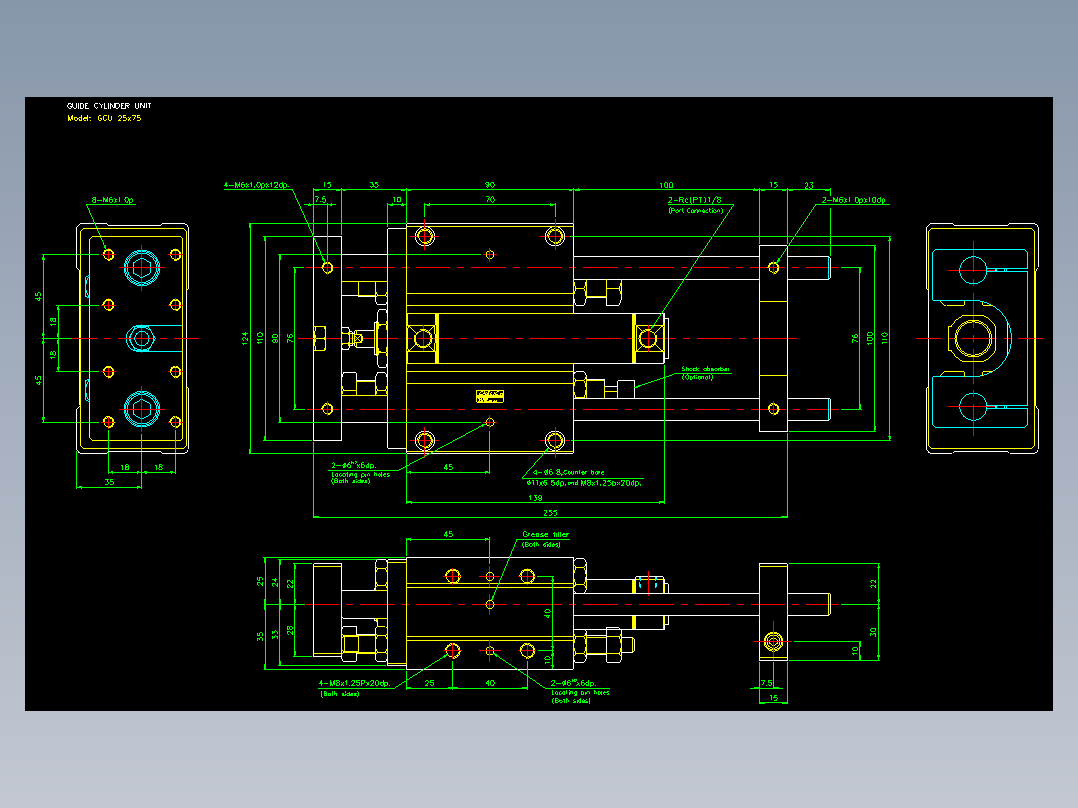Click the "8-M6x1.0p" hole callout
The image size is (1078, 808).
click(x=113, y=200)
